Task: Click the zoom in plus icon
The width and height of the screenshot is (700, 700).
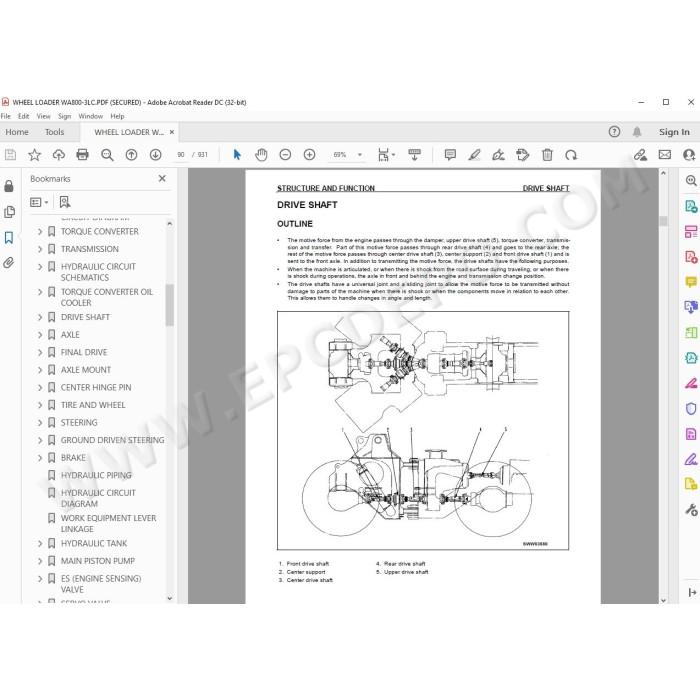Action: coord(309,155)
